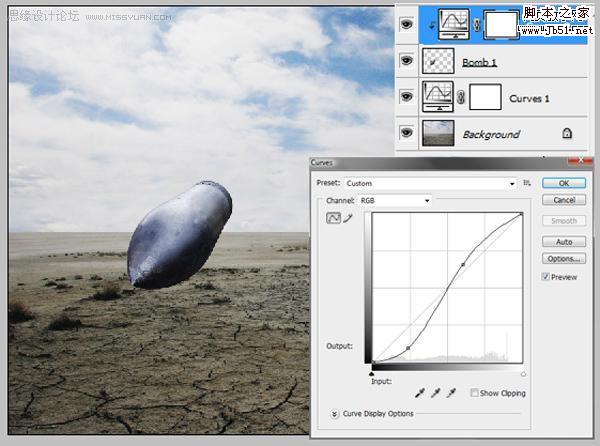Select the Curves 1 layer mask
600x446 pixels.
tap(485, 97)
